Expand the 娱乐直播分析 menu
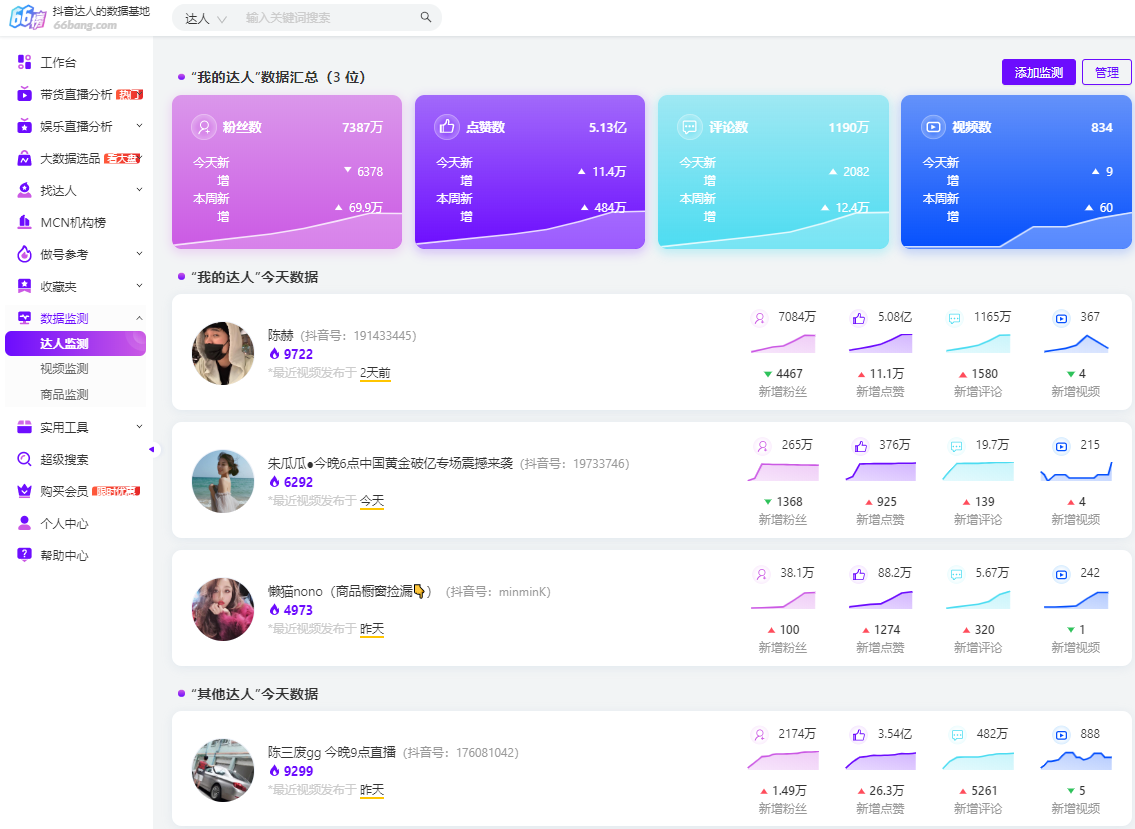 coord(139,126)
